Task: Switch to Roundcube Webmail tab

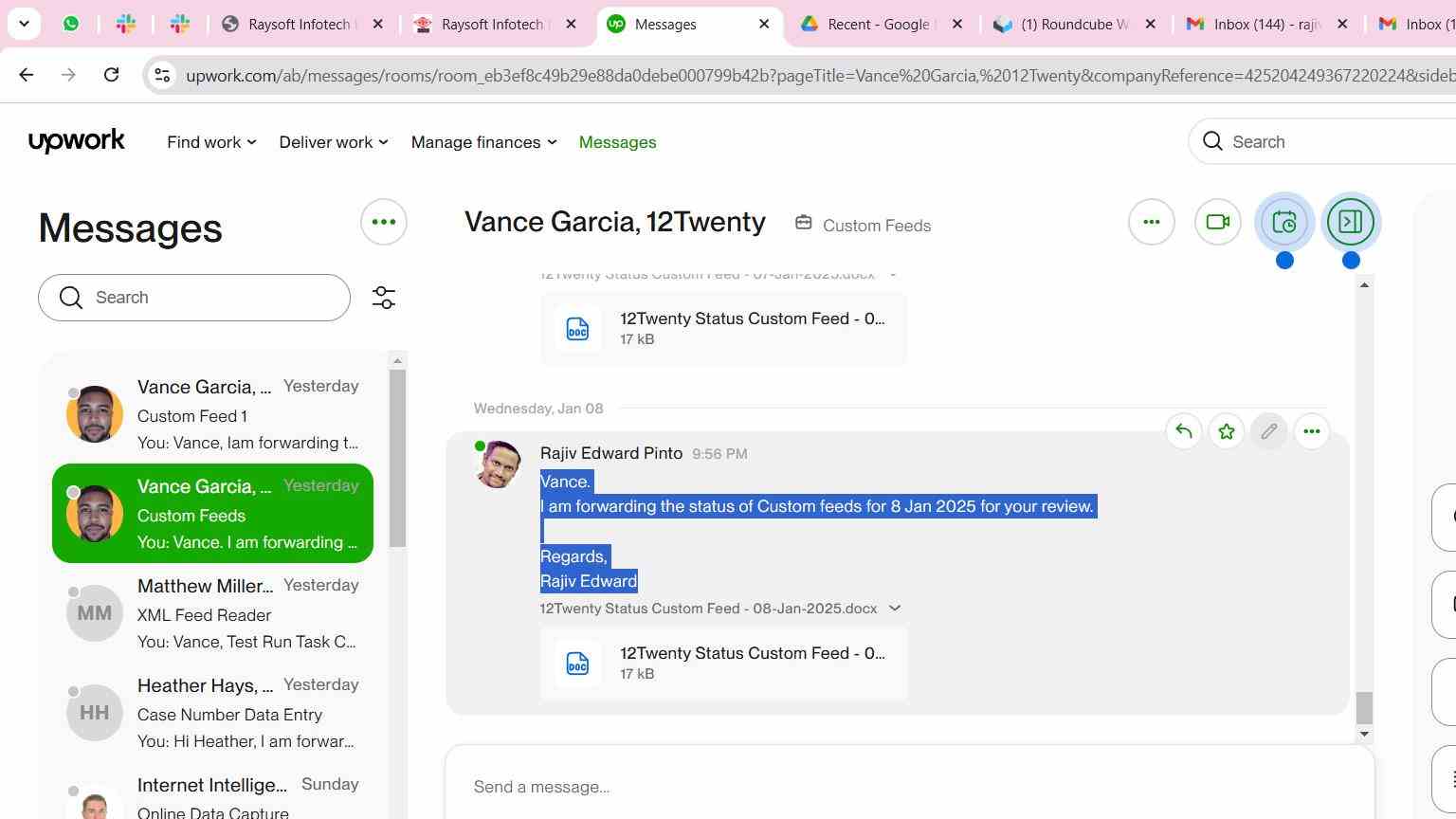Action: tap(1075, 24)
